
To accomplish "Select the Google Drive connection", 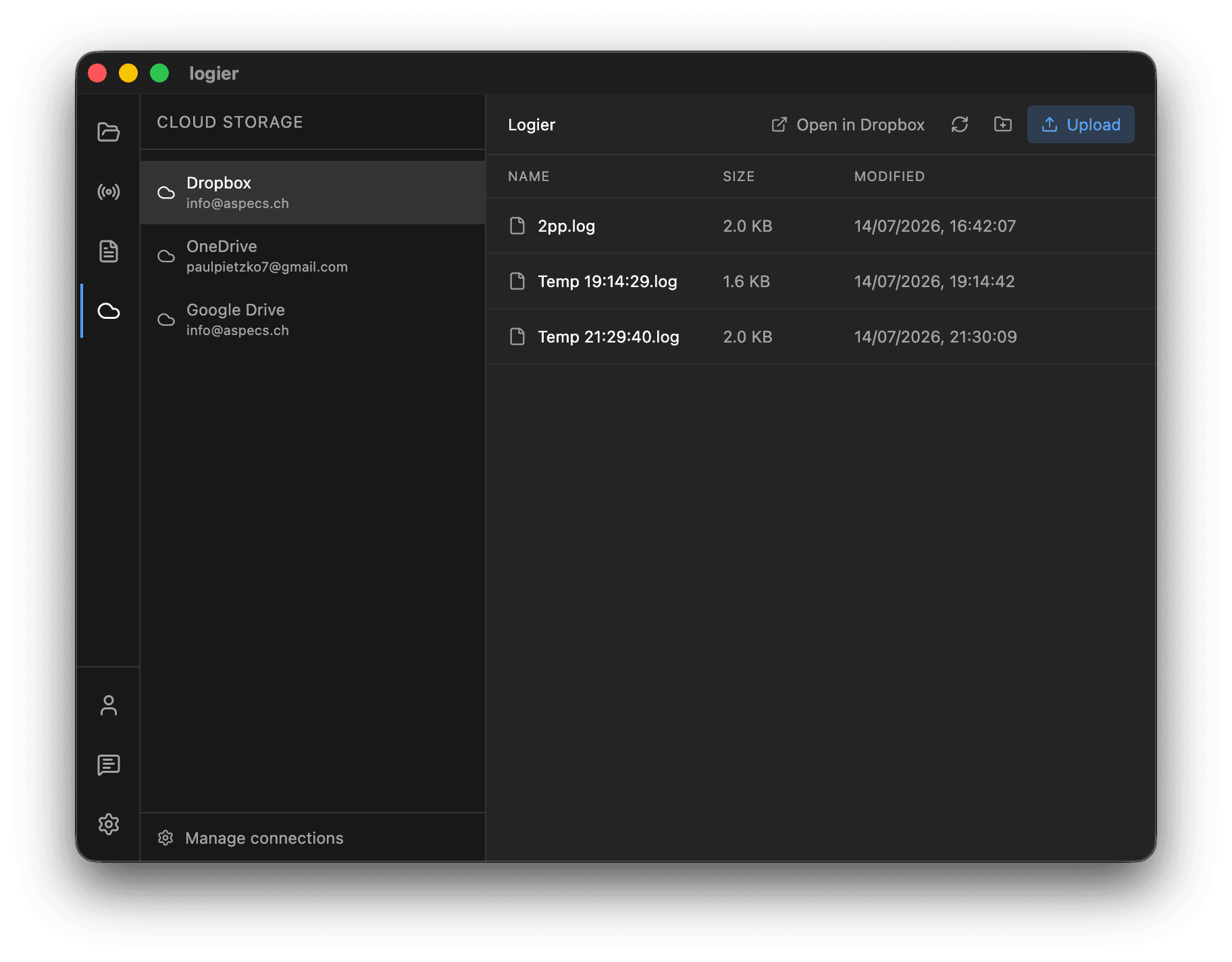I will tap(313, 320).
